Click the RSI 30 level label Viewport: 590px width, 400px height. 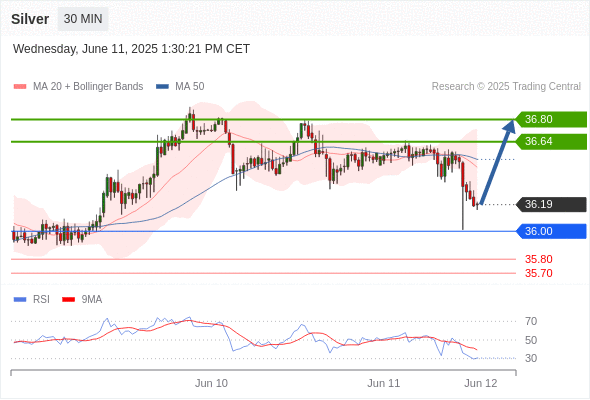coord(531,358)
